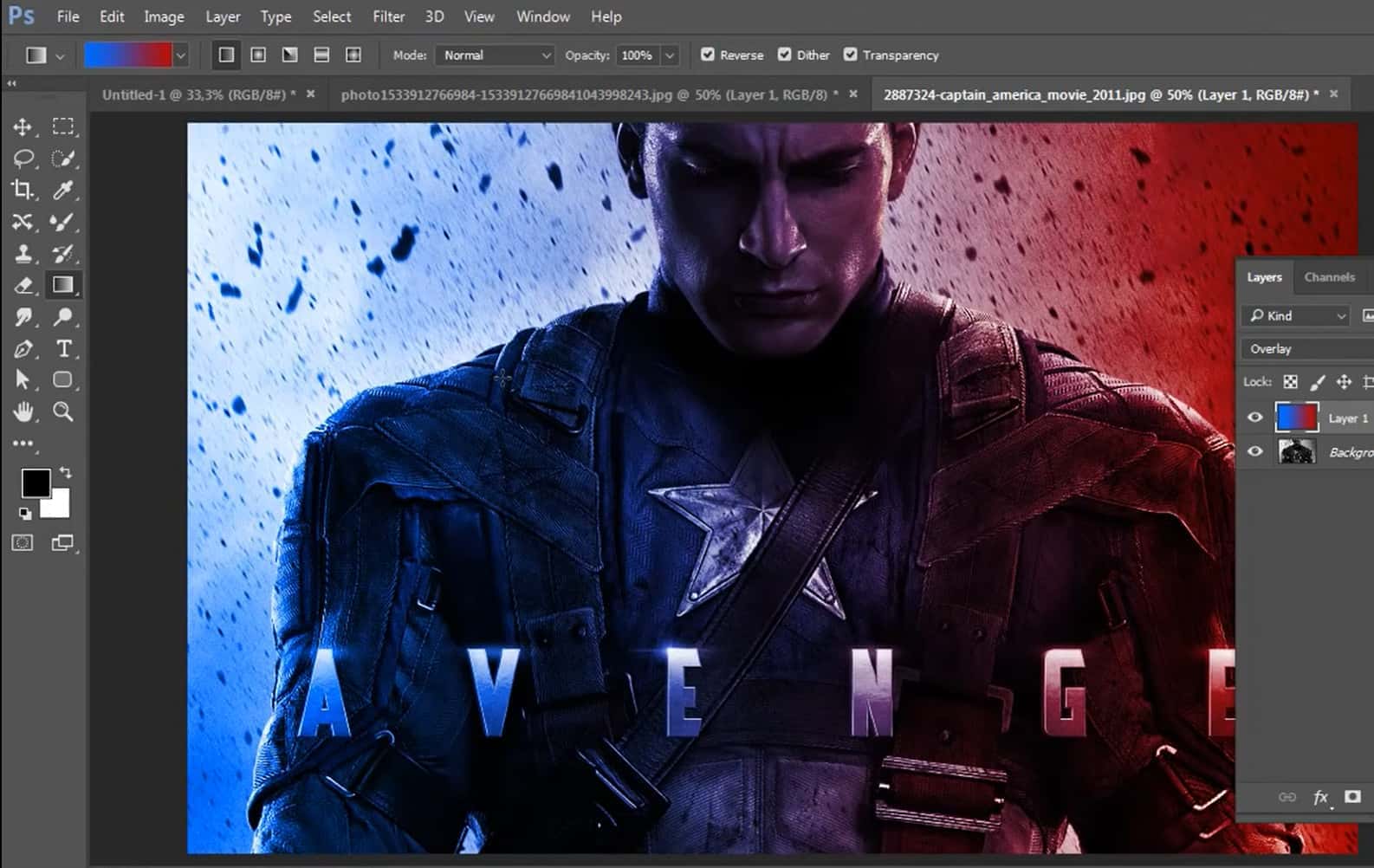Screen dimensions: 1374x868
Task: Choose the Angle gradient style
Action: [290, 55]
